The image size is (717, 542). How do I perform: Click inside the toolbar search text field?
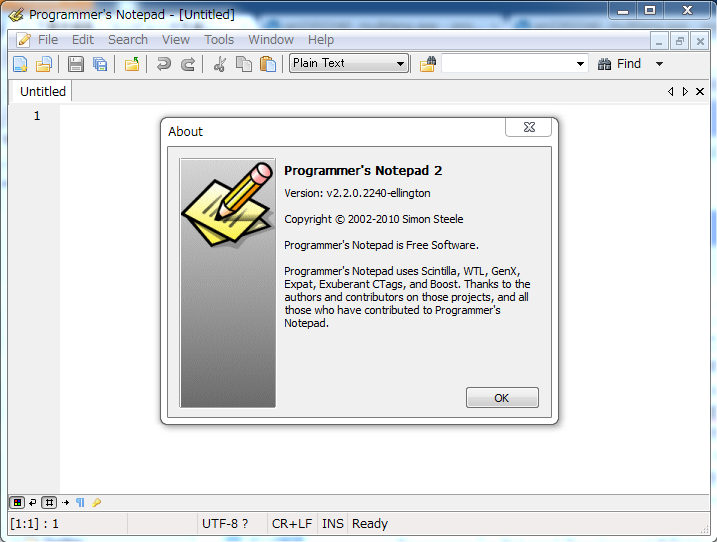pyautogui.click(x=508, y=64)
